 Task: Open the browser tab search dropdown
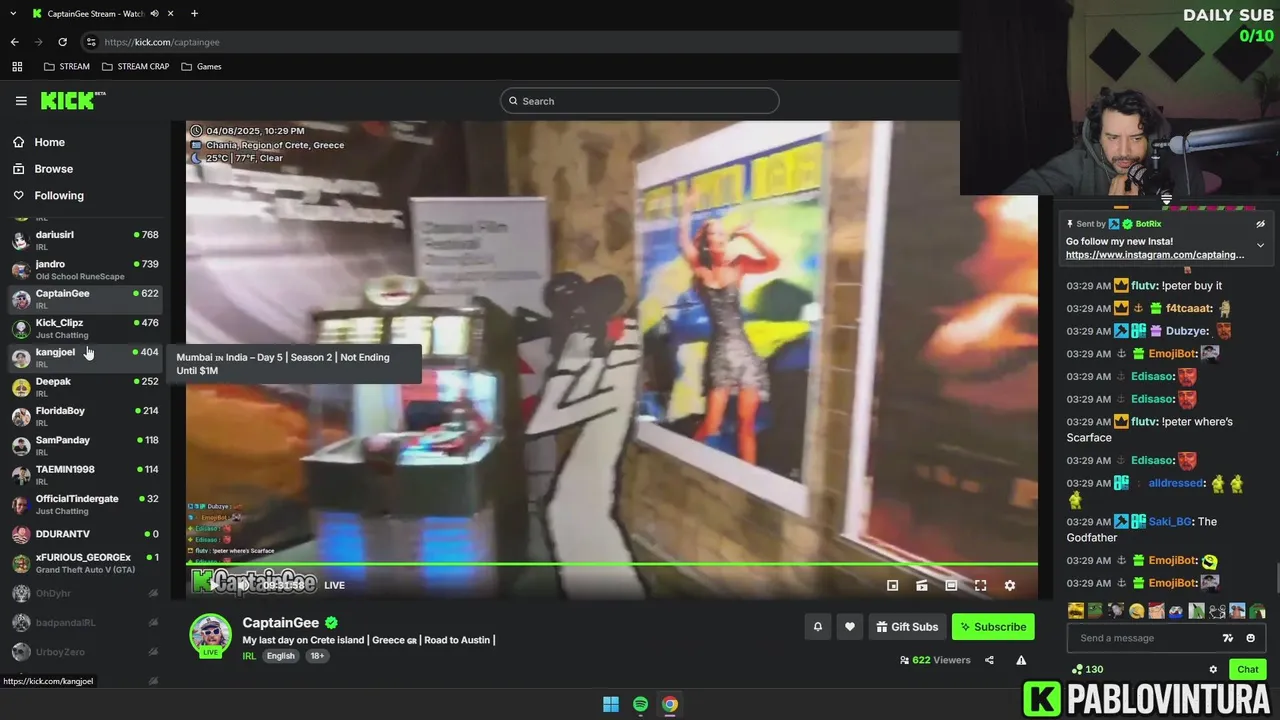click(13, 13)
